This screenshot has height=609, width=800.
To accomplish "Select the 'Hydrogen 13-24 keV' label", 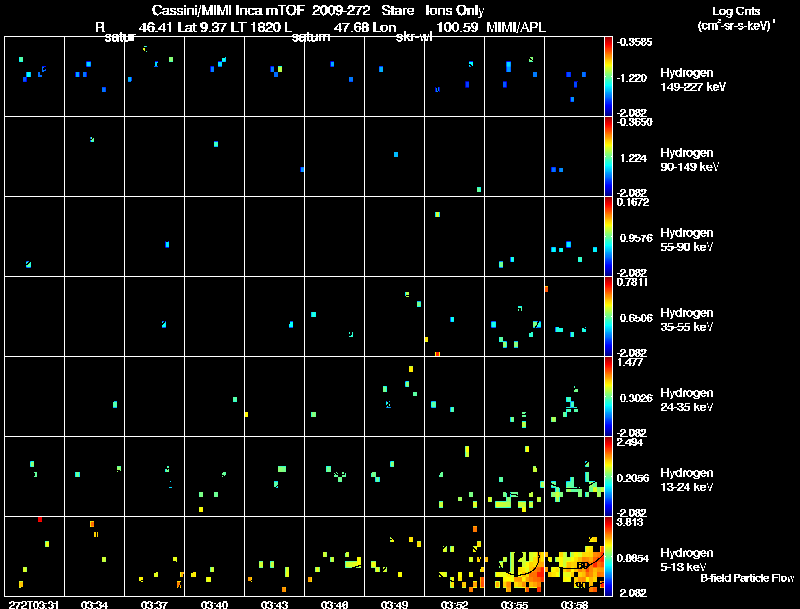I will 687,480.
